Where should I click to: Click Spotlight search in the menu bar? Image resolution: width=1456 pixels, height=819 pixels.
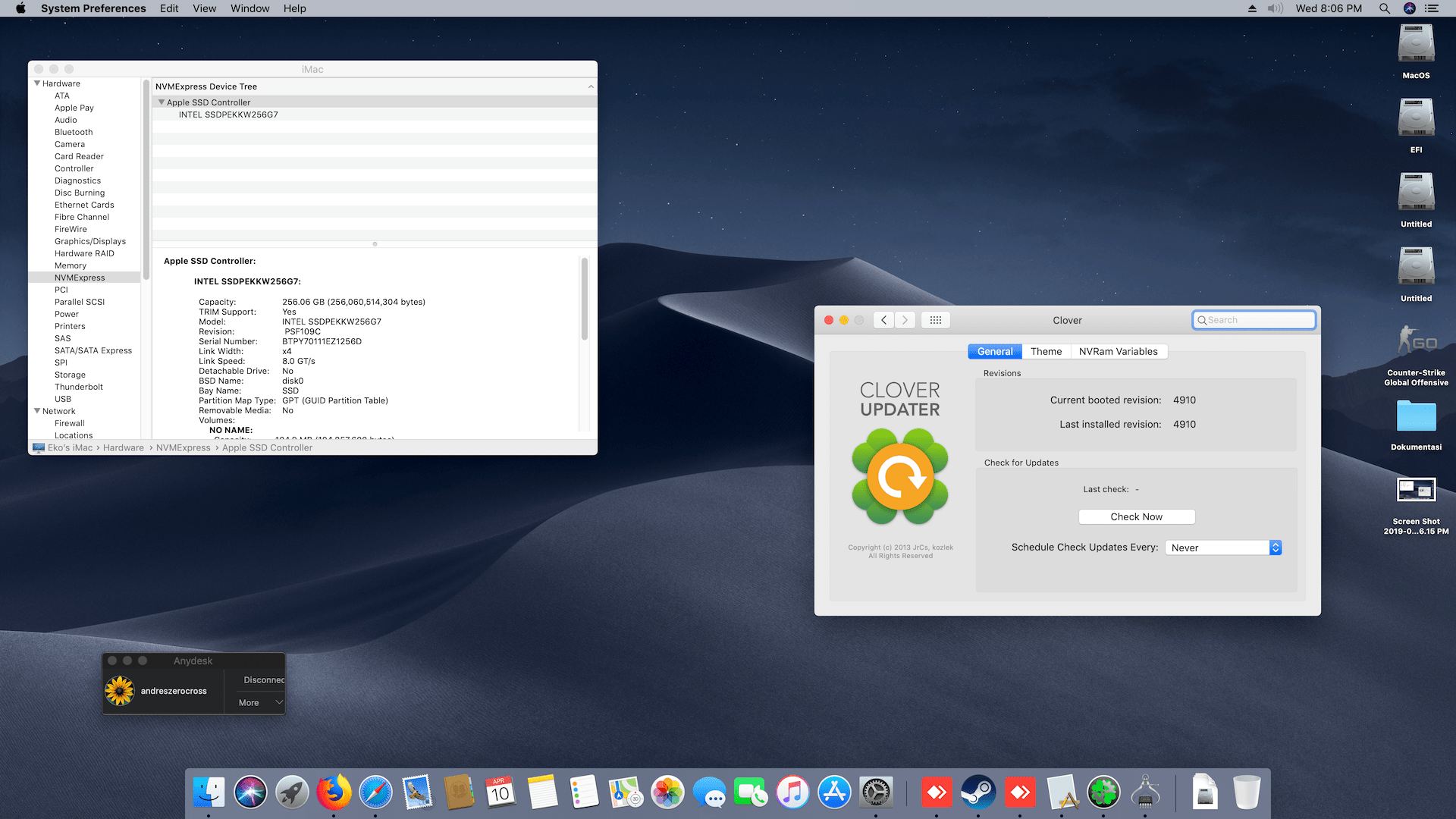coord(1384,8)
